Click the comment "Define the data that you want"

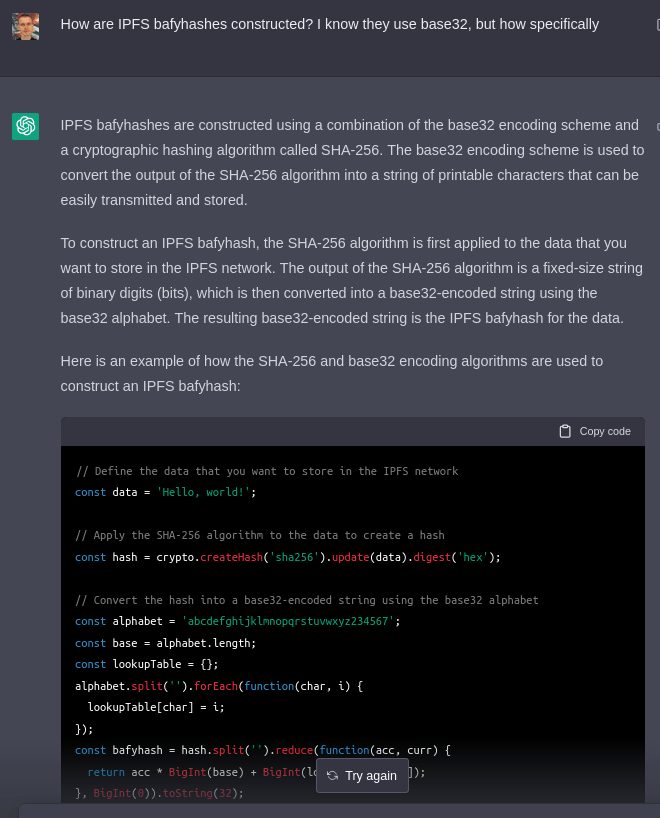267,471
